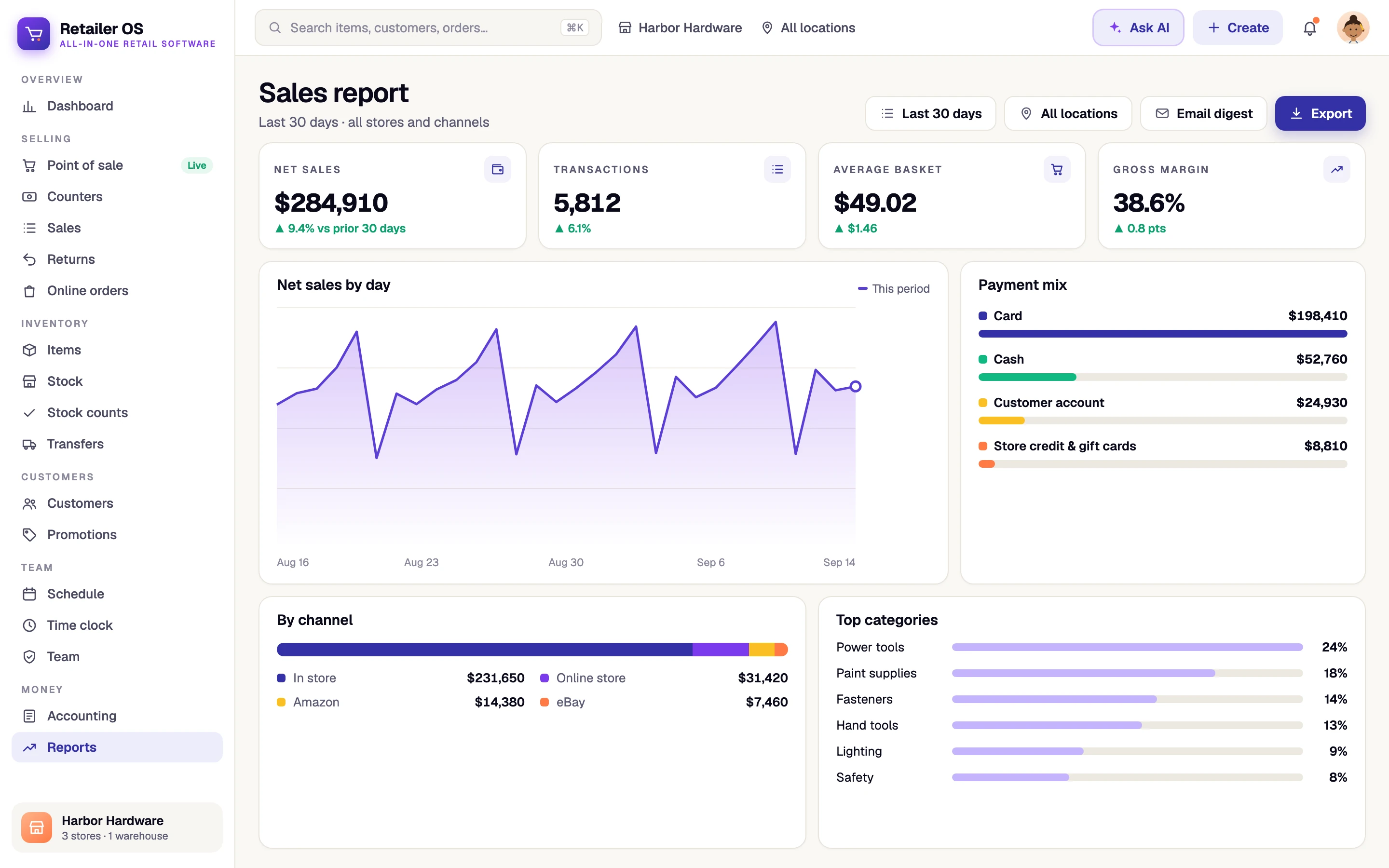Click the Returns undo arrow icon
1389x868 pixels.
tap(29, 259)
